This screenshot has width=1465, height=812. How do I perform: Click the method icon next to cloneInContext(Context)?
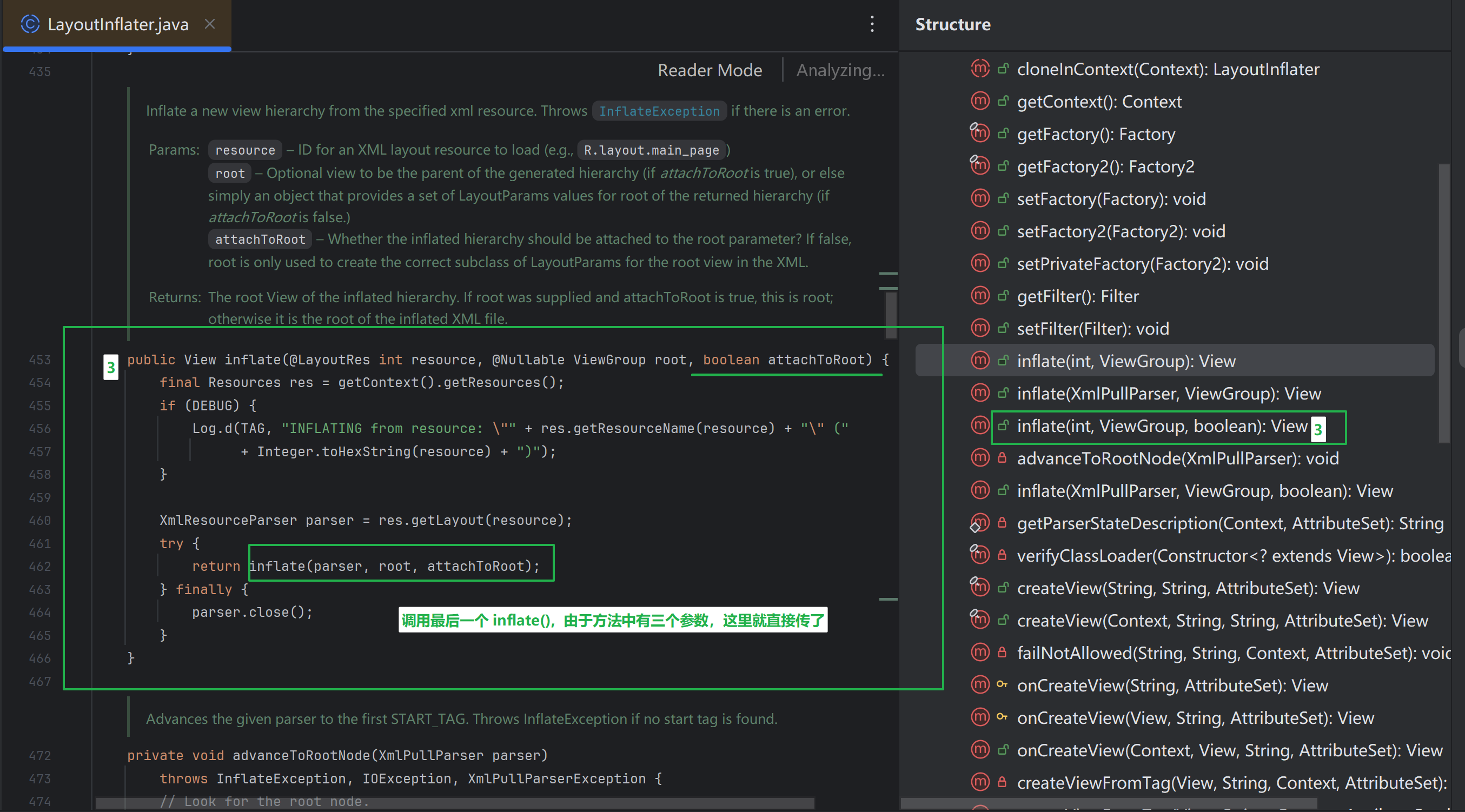[980, 68]
